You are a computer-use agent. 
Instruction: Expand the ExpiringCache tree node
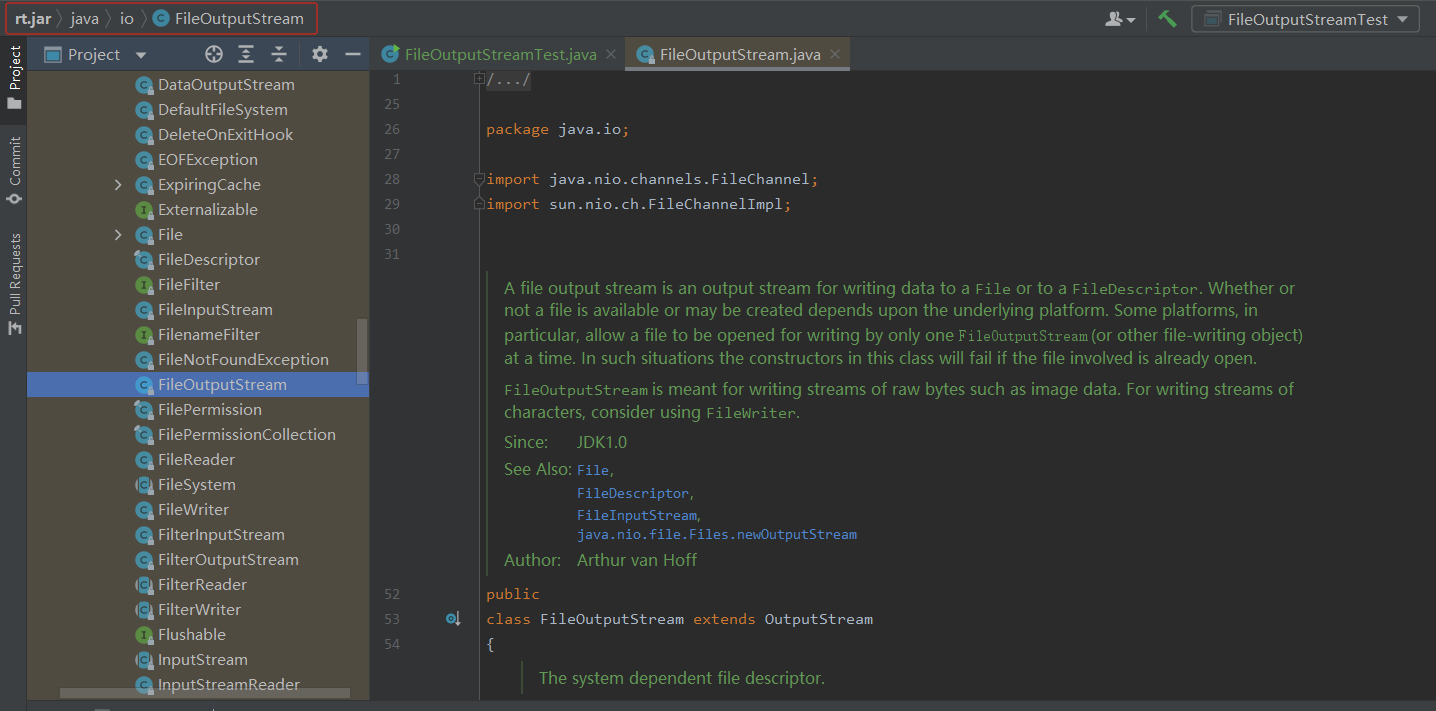pyautogui.click(x=118, y=185)
